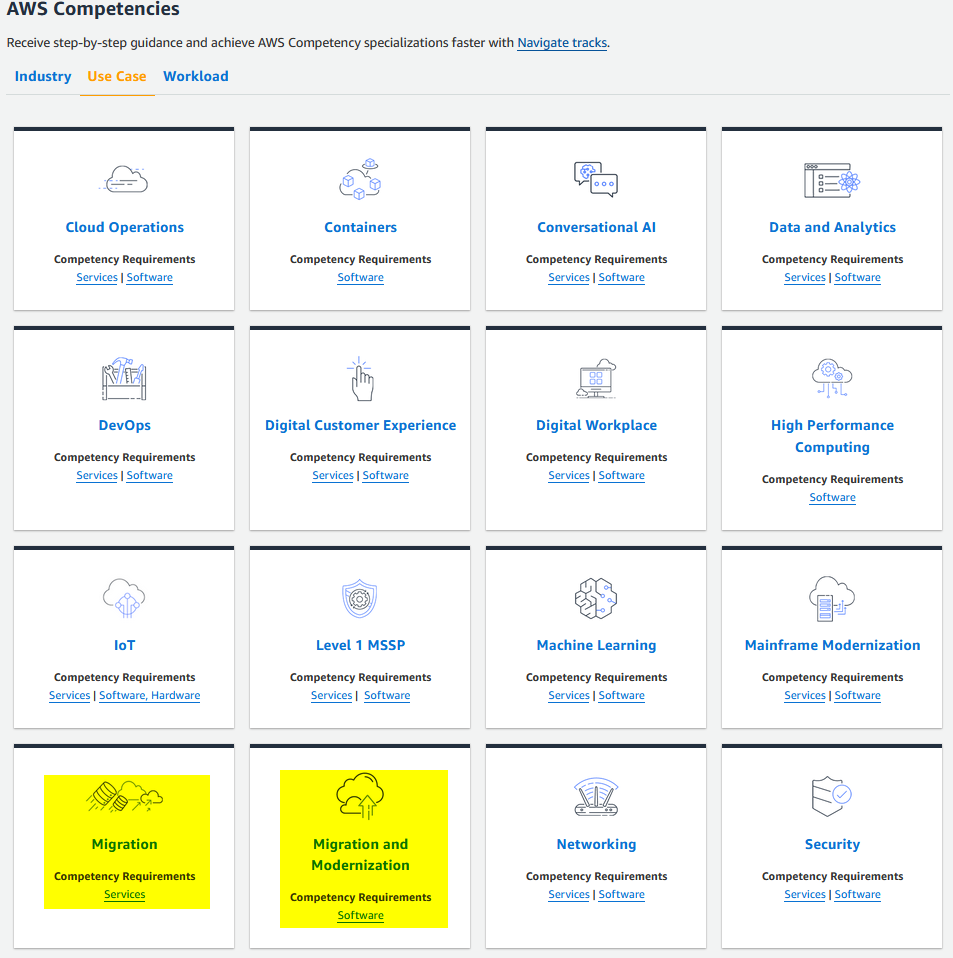Screen dimensions: 953x958
Task: Open Level 1 MSSP Software link
Action: (387, 695)
